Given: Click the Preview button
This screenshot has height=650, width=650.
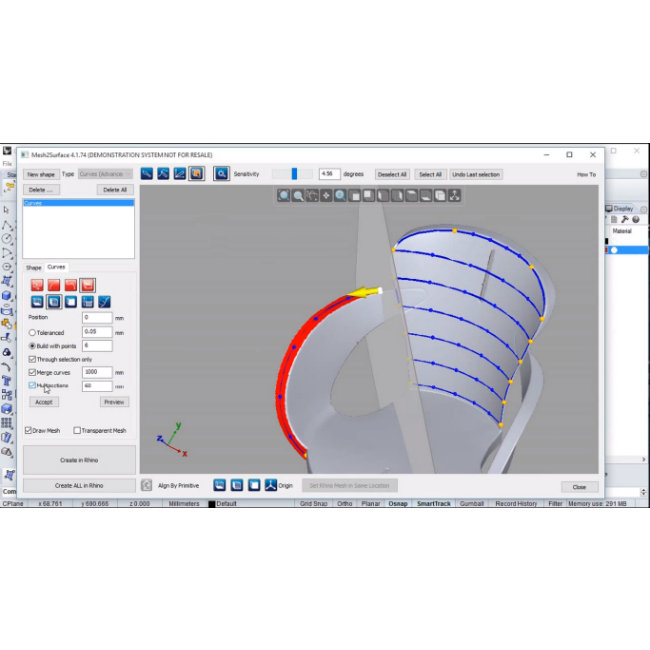Looking at the screenshot, I should (114, 402).
